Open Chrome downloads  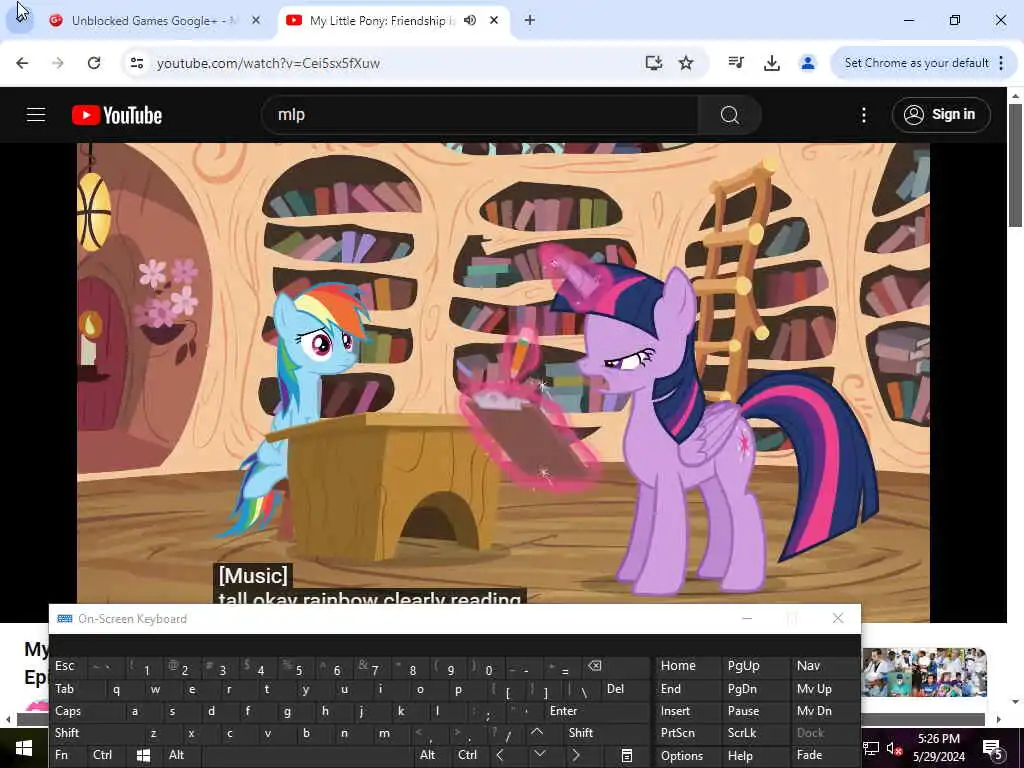click(772, 63)
